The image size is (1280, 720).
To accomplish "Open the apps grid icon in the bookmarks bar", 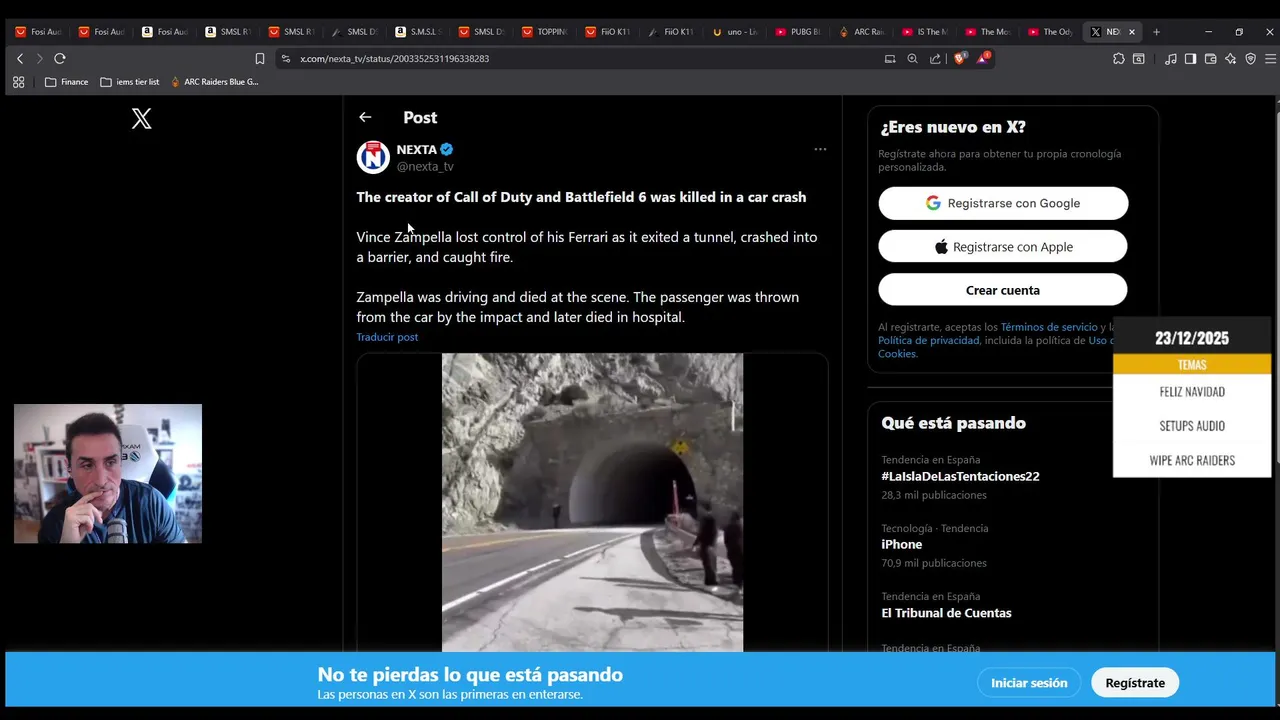I will click(x=18, y=82).
